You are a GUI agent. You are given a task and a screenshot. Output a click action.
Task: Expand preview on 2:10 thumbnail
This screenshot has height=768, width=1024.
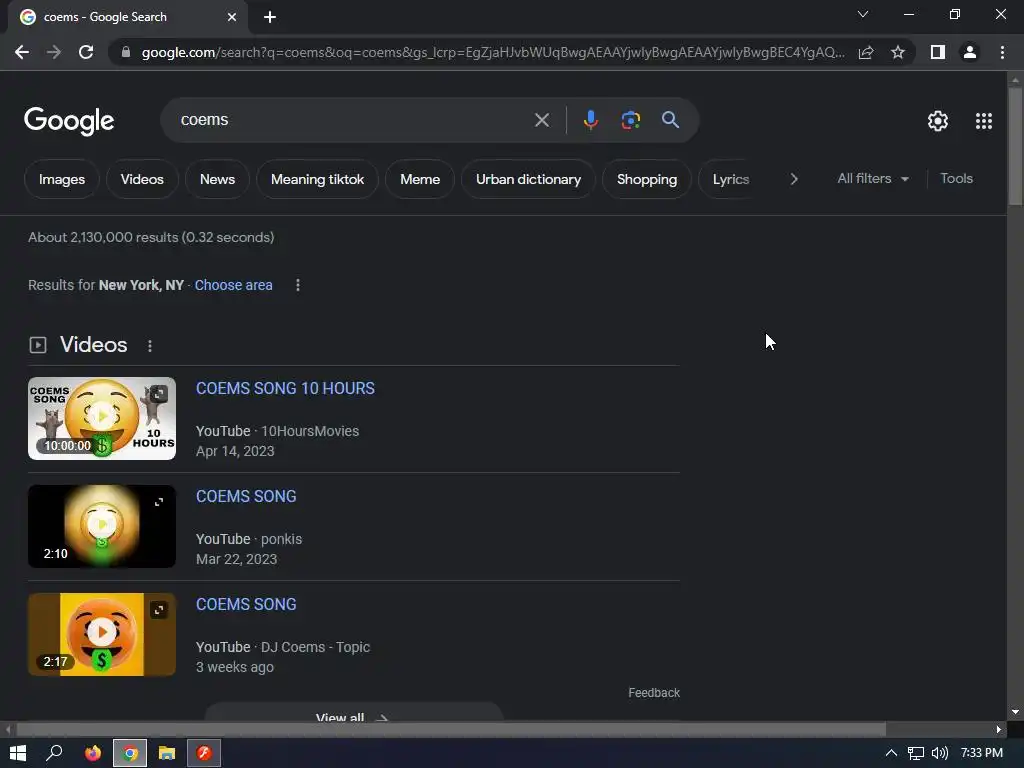point(159,502)
